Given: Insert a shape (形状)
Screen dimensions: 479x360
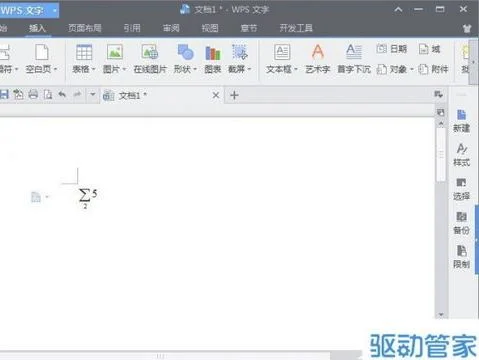Looking at the screenshot, I should (185, 59).
